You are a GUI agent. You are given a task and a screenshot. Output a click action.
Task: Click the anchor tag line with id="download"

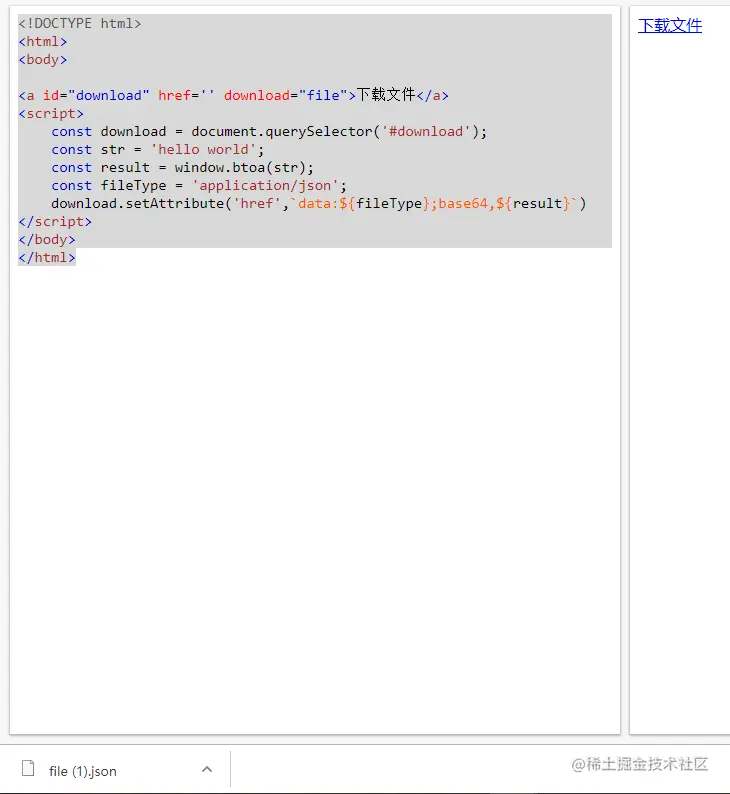tap(233, 95)
